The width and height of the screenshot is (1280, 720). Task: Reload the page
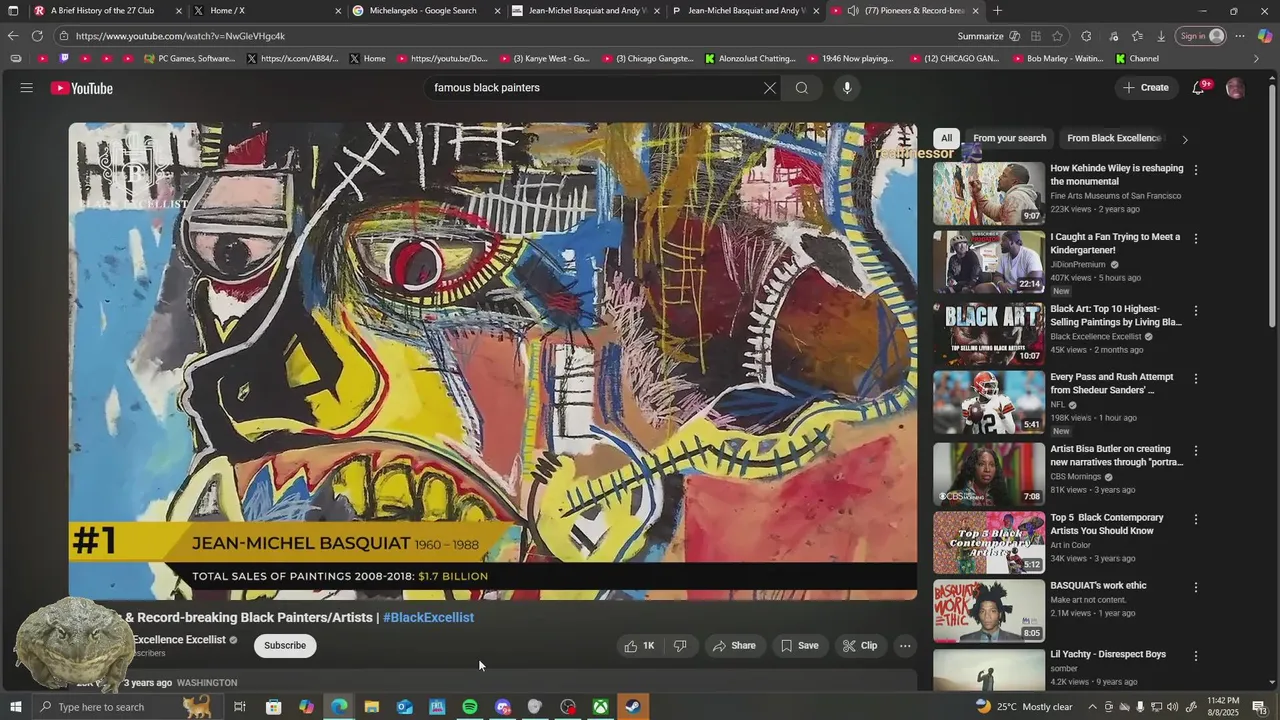pyautogui.click(x=37, y=36)
